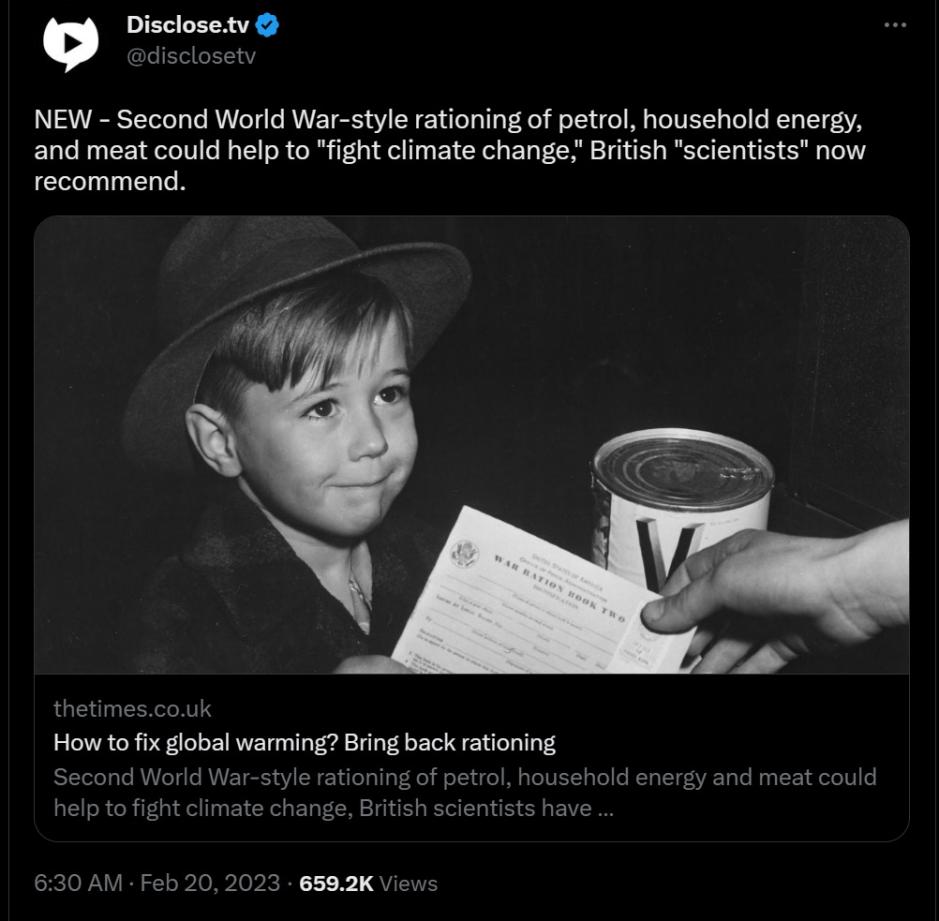Open the Disclose.tv profile avatar

[70, 42]
